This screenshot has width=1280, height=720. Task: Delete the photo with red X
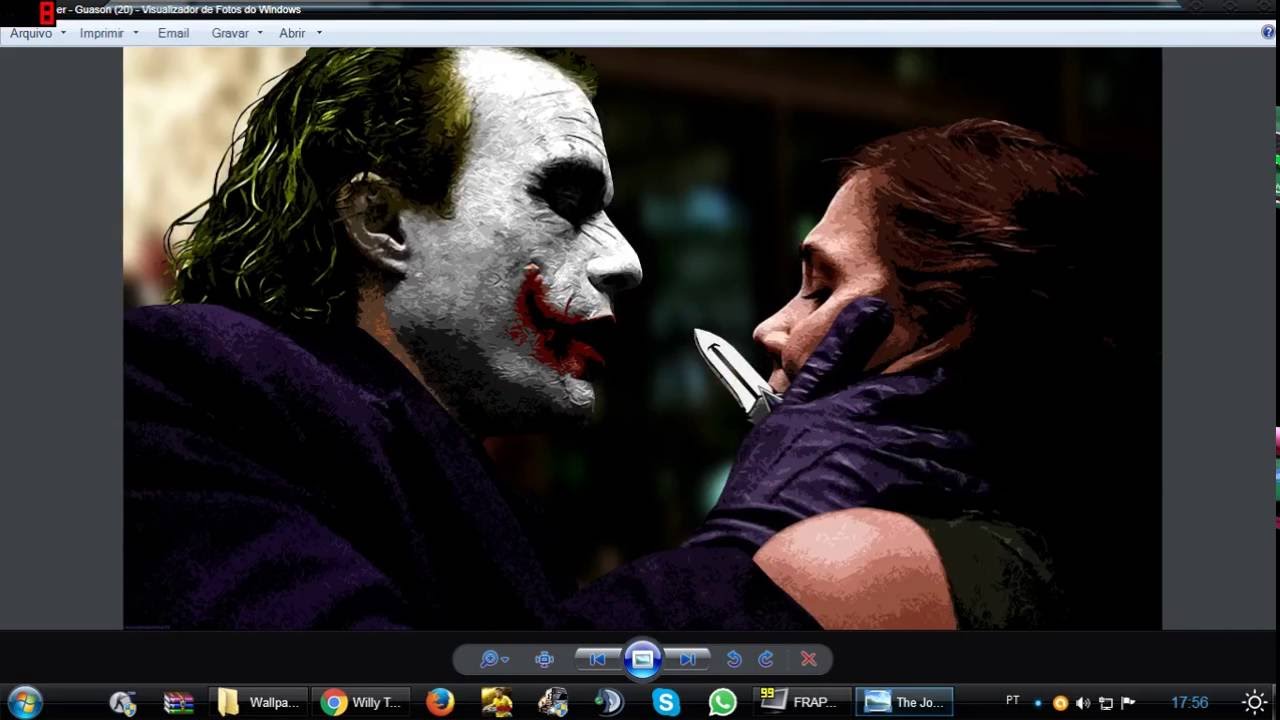(809, 659)
